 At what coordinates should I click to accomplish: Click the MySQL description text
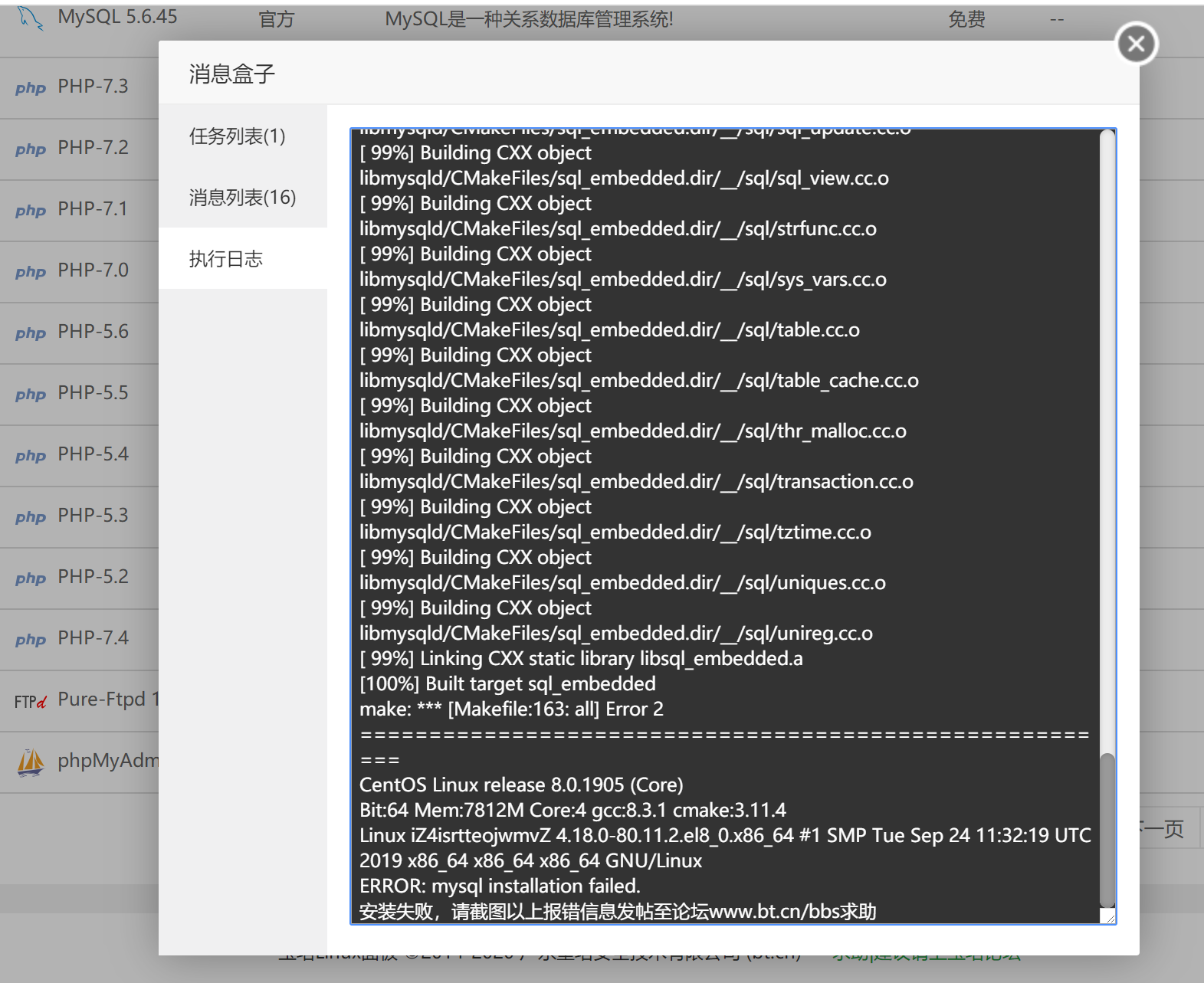click(530, 19)
